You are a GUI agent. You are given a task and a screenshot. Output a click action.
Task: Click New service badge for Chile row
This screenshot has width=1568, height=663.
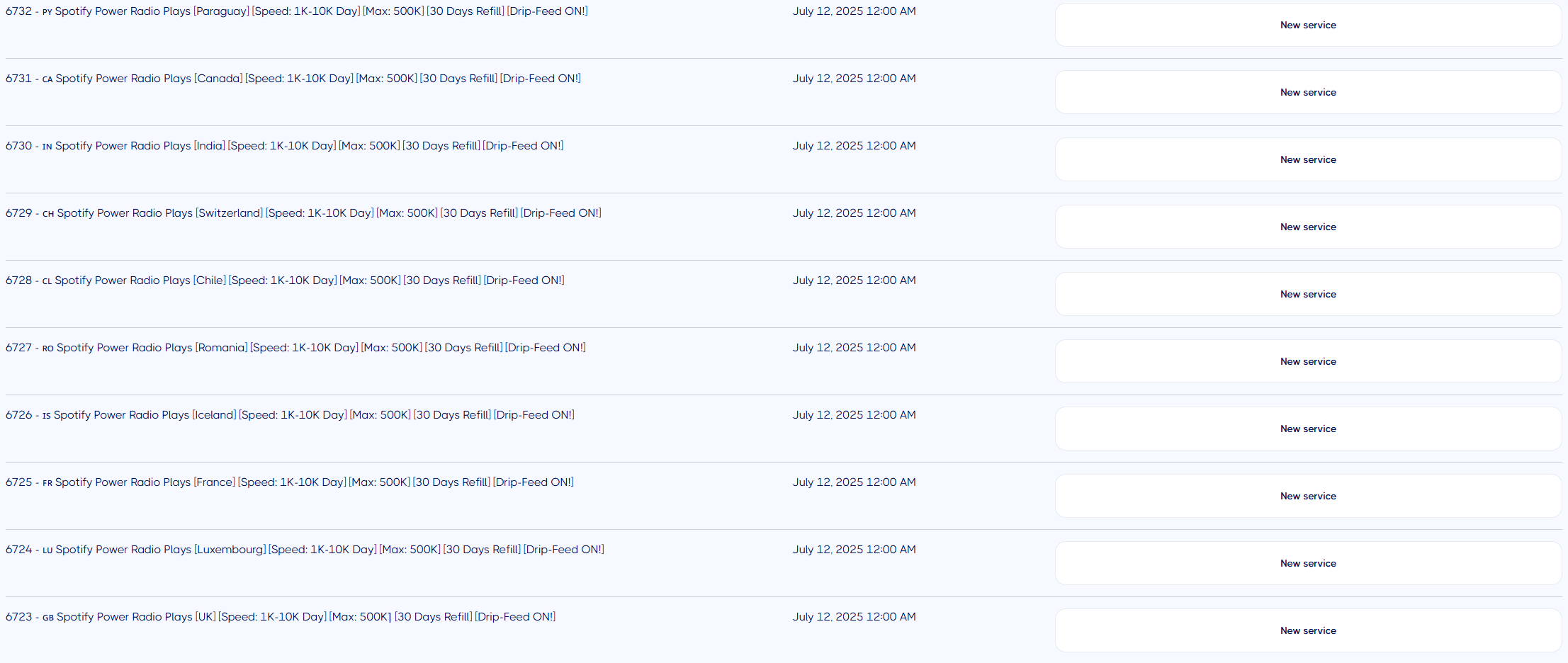pyautogui.click(x=1308, y=294)
